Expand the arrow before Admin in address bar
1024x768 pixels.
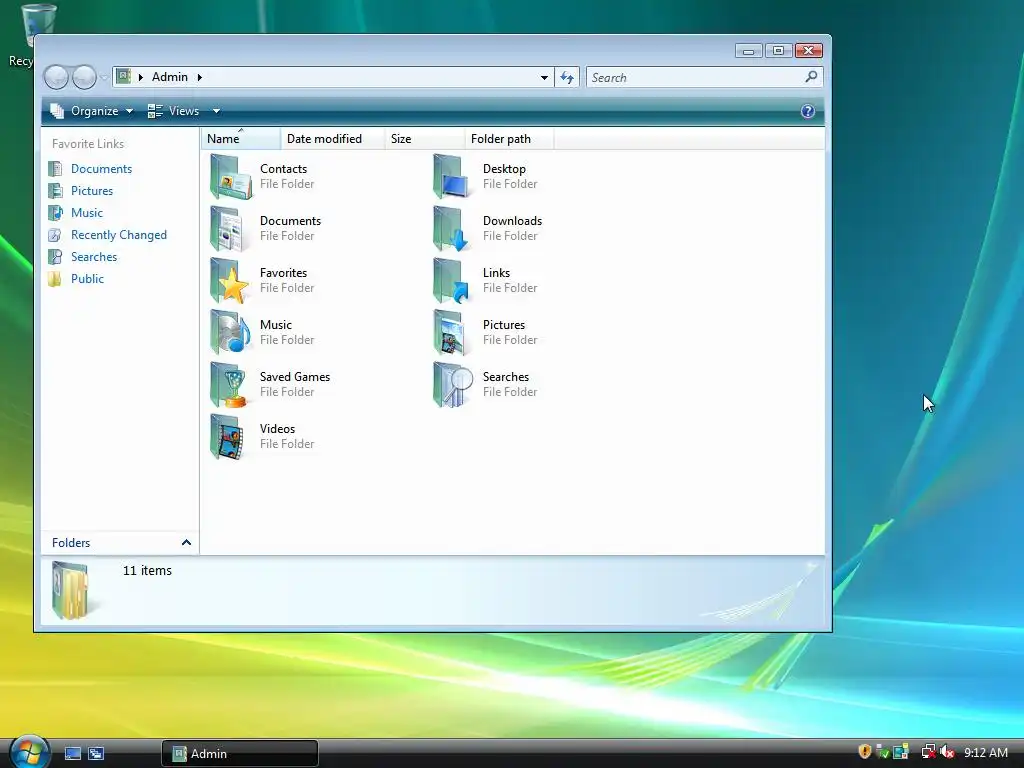point(140,77)
